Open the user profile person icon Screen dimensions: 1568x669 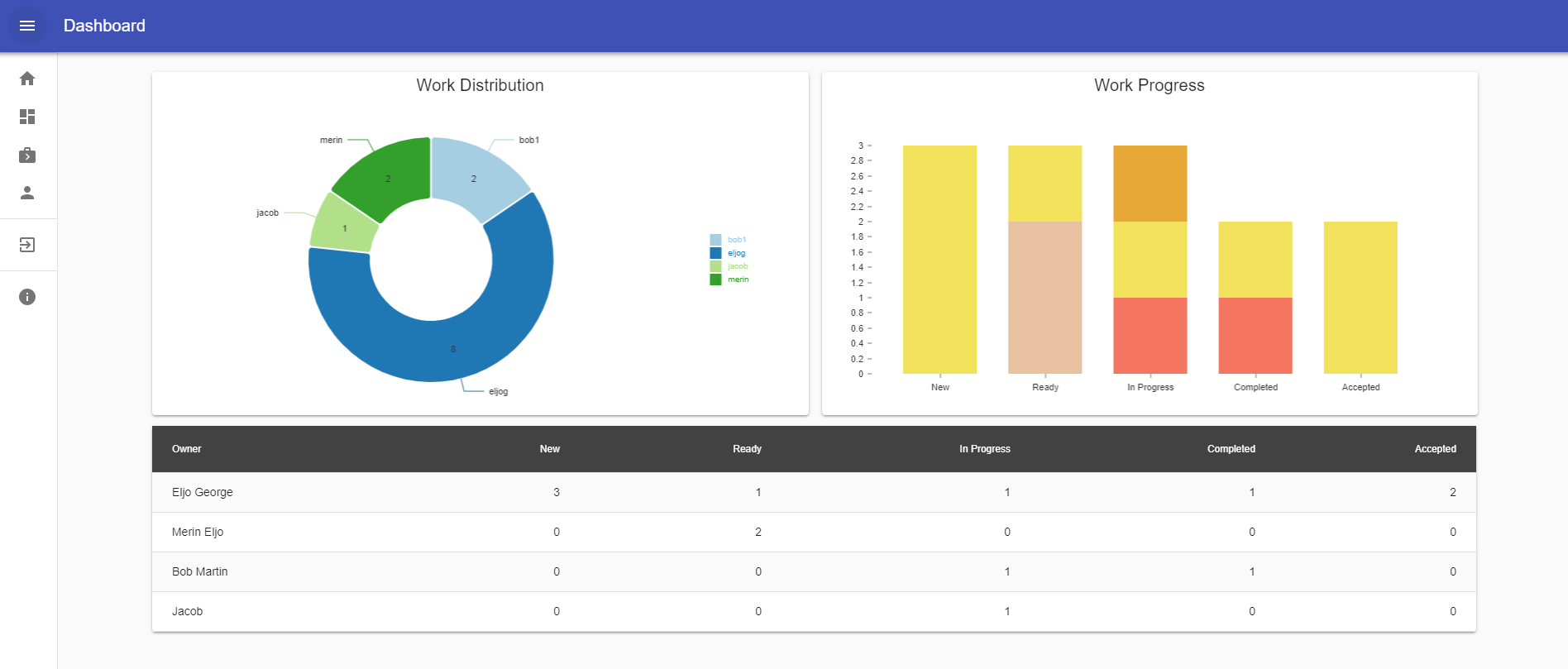tap(27, 193)
